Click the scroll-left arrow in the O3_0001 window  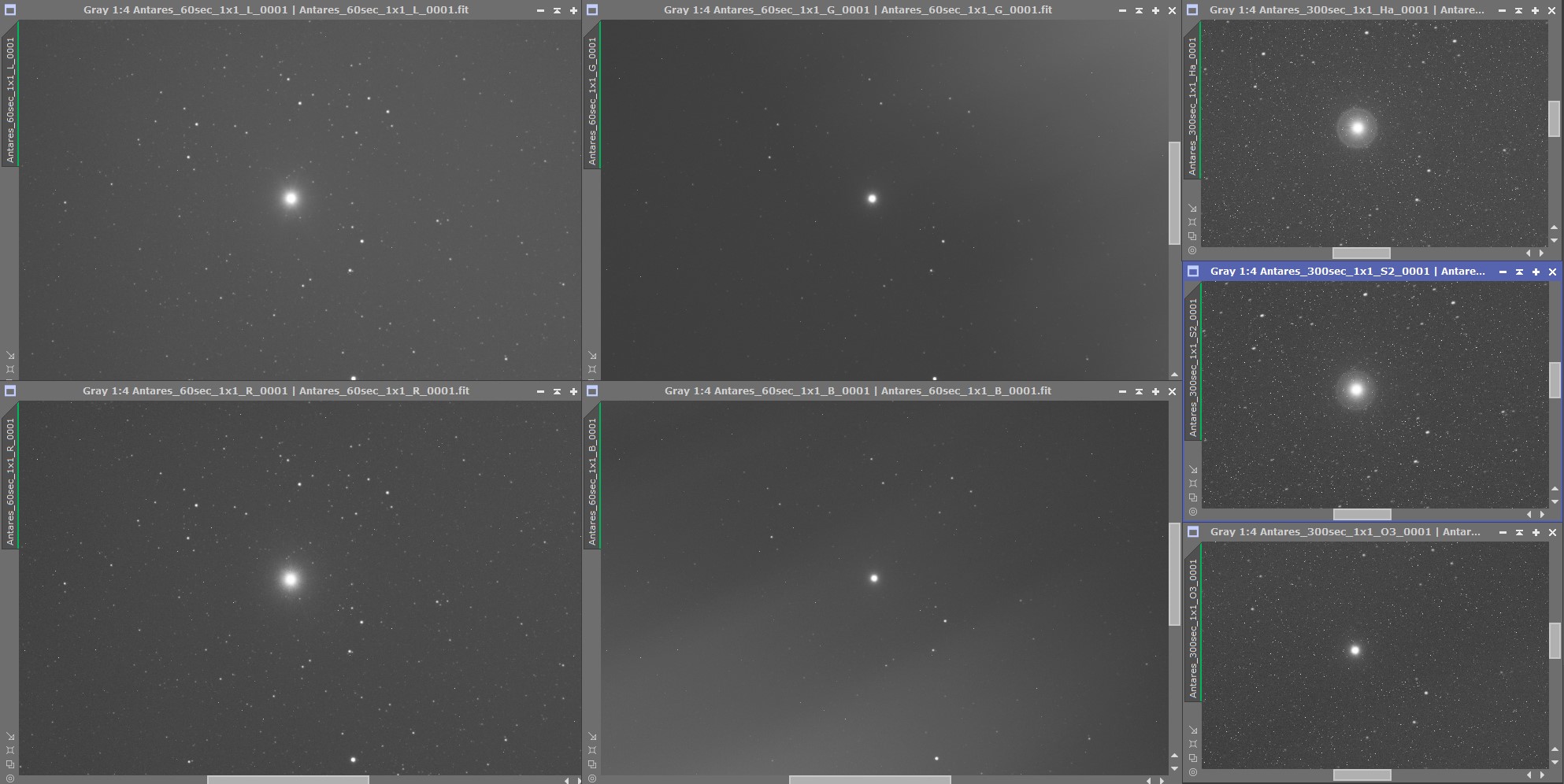pyautogui.click(x=1529, y=775)
